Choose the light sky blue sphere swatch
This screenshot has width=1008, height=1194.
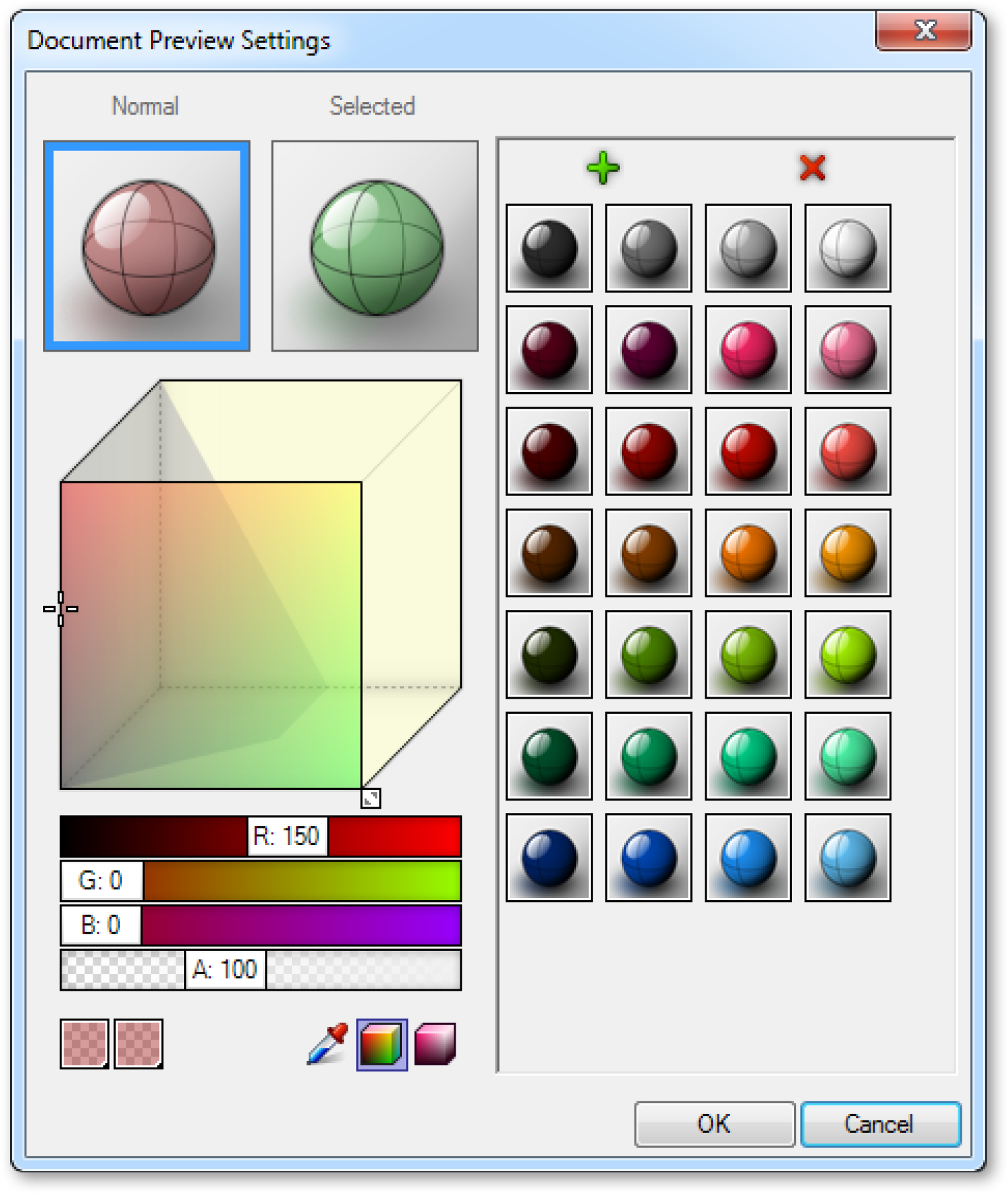point(847,858)
